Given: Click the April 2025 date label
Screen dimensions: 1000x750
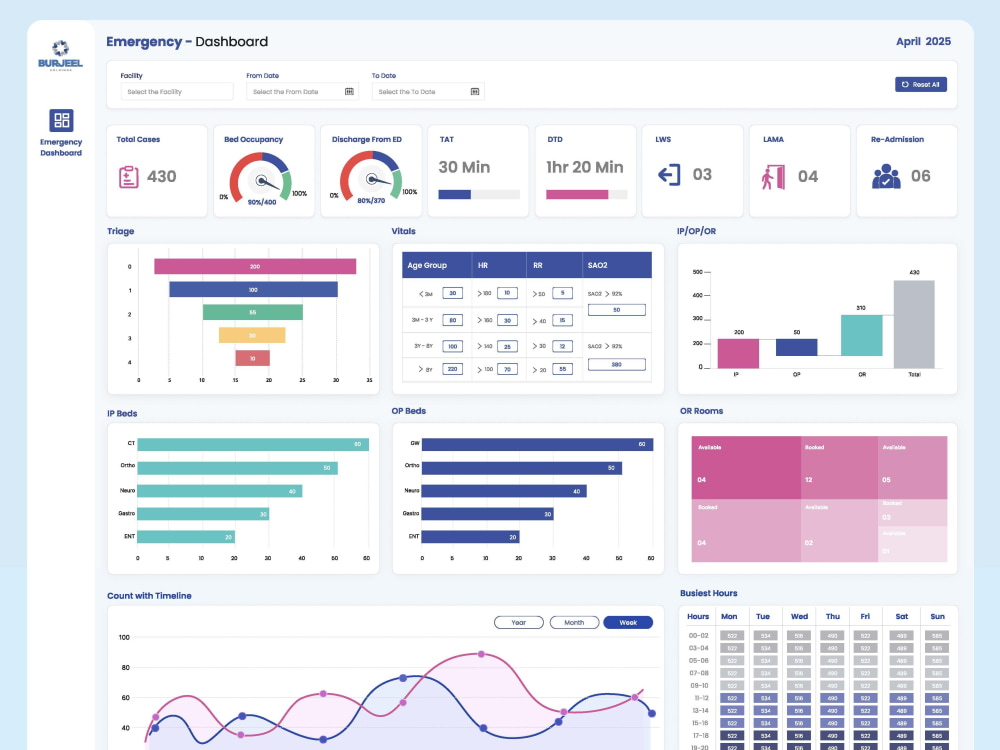Looking at the screenshot, I should click(x=923, y=41).
